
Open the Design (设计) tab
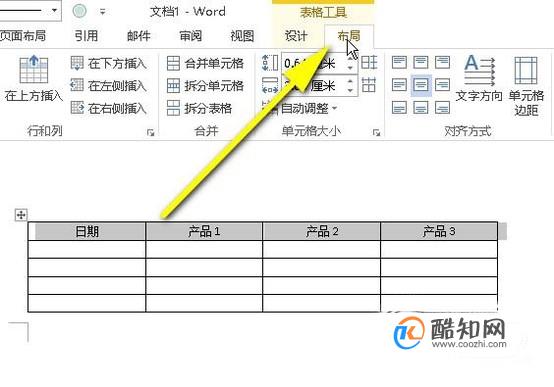[296, 36]
